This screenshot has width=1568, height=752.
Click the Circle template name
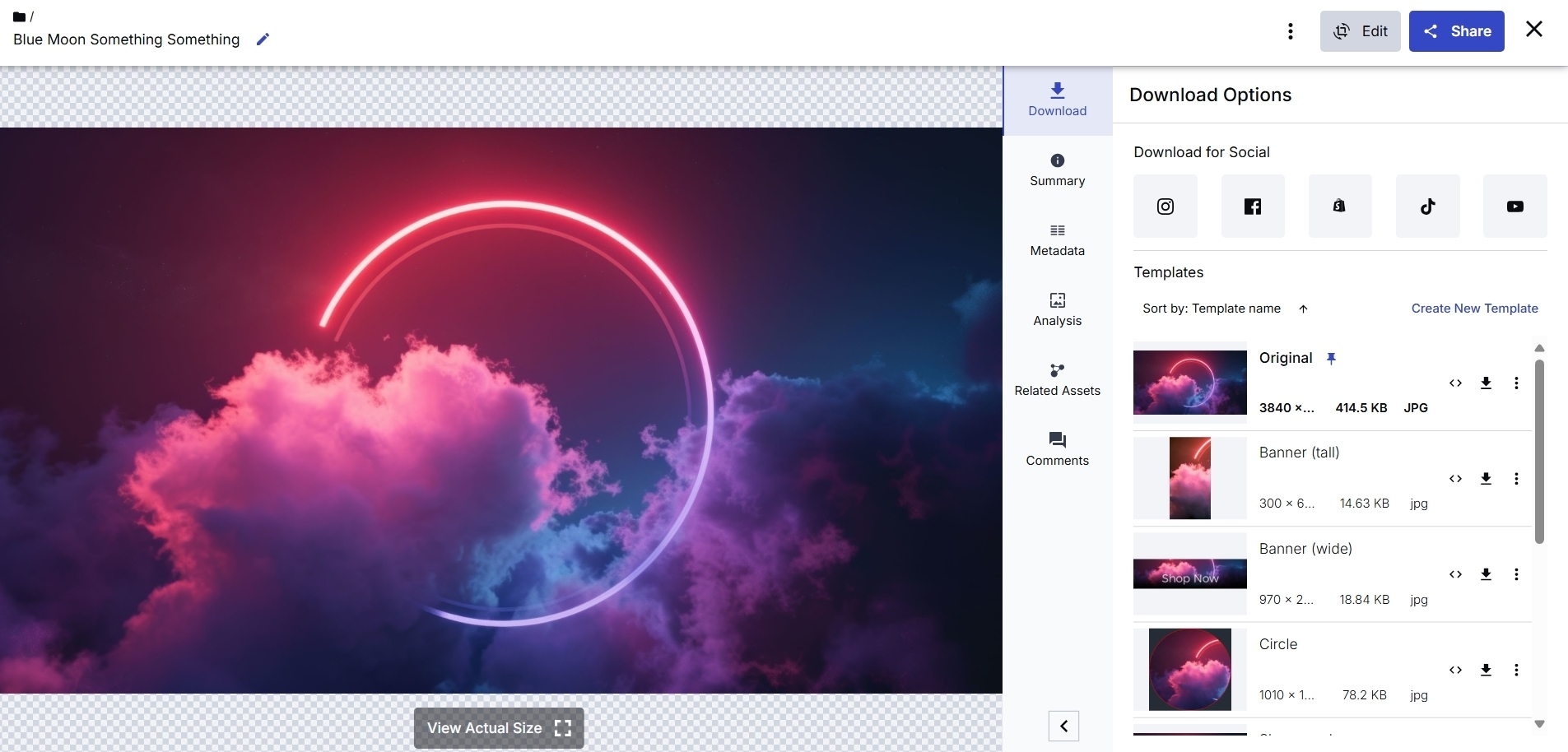[x=1278, y=644]
